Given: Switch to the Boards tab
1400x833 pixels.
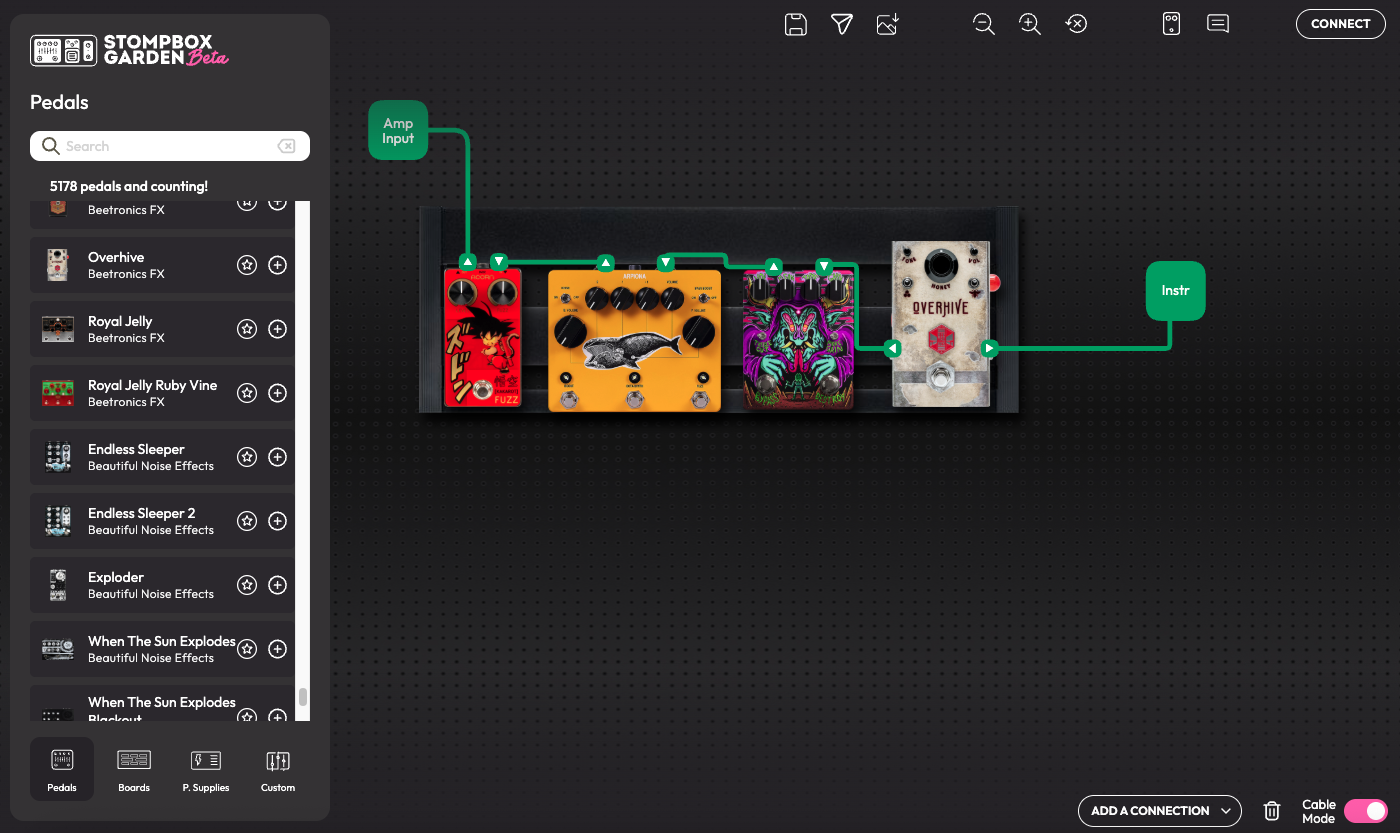Looking at the screenshot, I should pyautogui.click(x=134, y=769).
